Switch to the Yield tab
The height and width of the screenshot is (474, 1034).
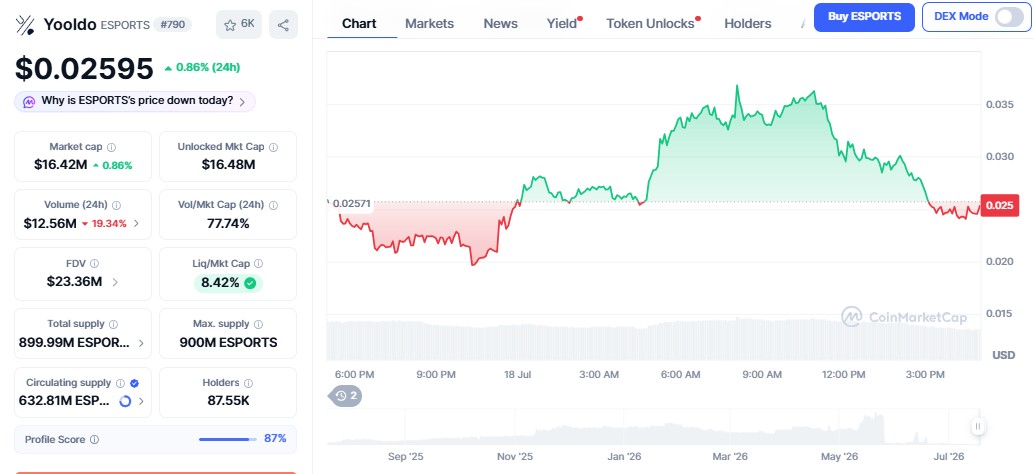(562, 24)
